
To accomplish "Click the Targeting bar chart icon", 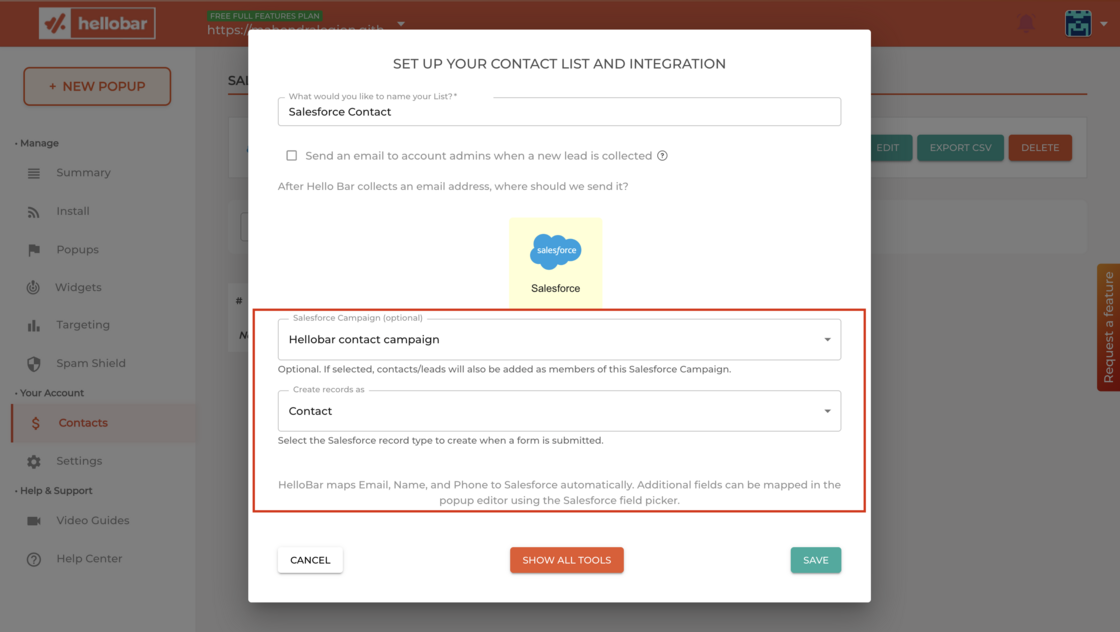I will click(x=34, y=326).
